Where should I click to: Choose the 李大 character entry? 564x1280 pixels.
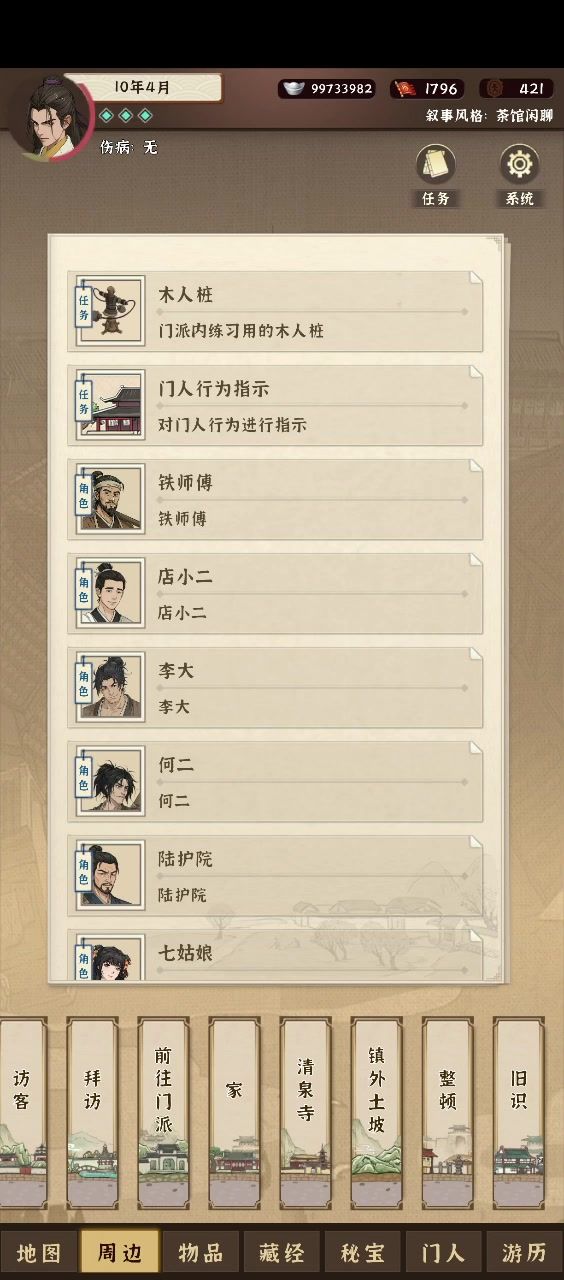(x=275, y=687)
